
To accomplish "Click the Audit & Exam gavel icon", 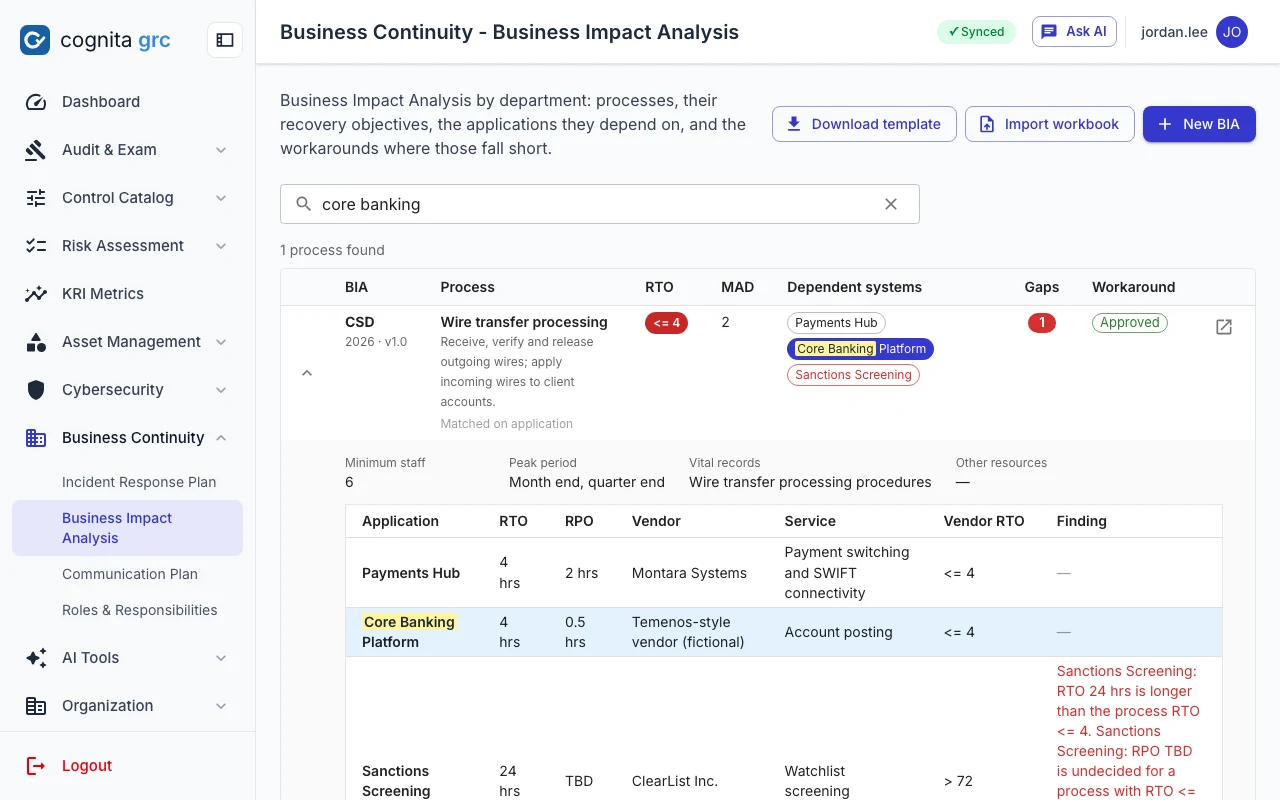I will (x=36, y=150).
